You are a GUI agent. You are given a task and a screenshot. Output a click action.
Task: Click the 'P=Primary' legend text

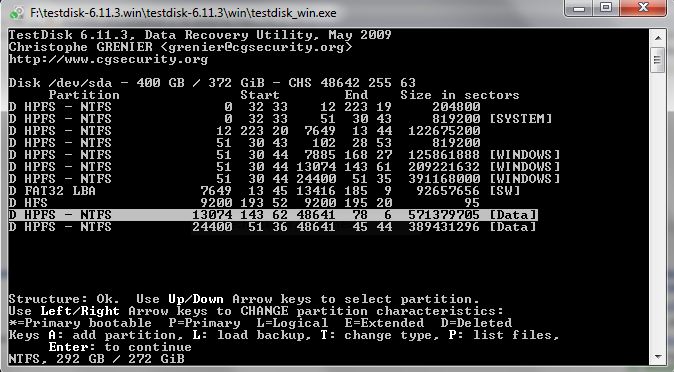click(205, 323)
